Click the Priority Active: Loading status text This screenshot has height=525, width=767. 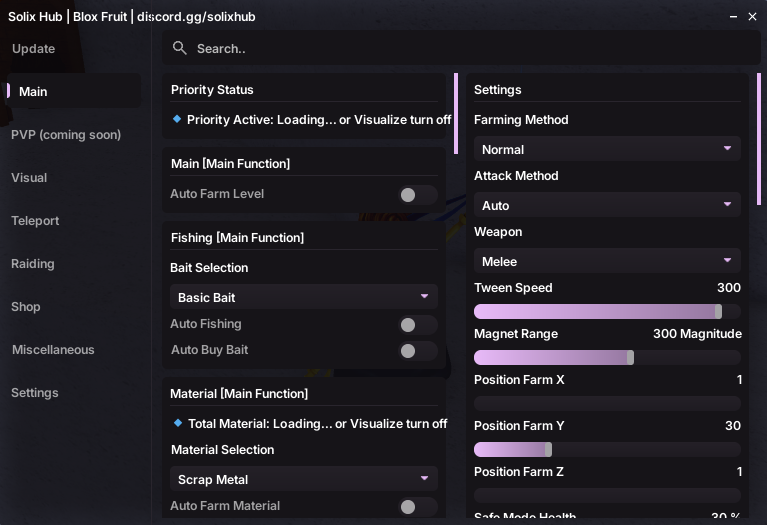coord(318,119)
